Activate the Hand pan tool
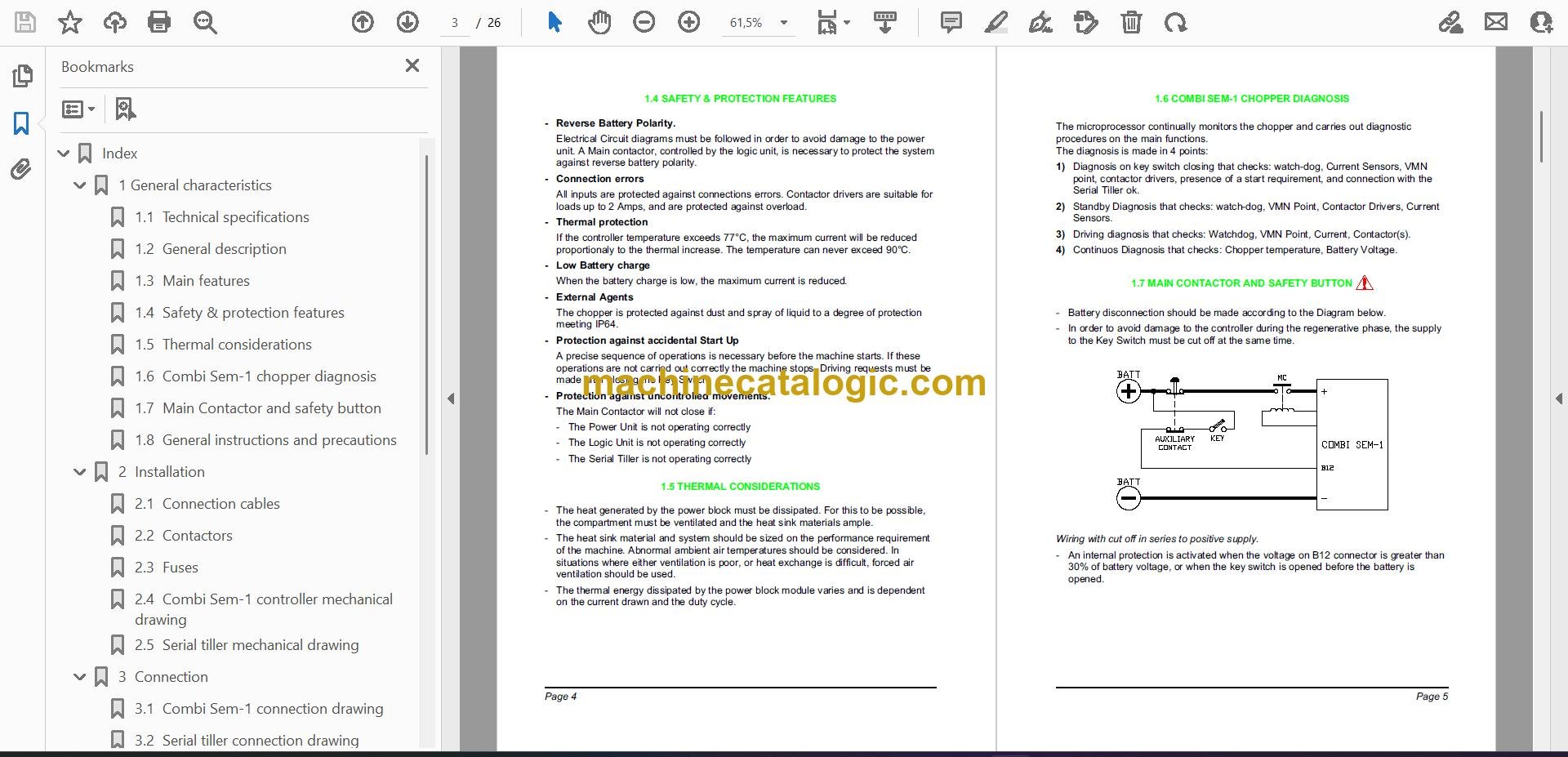The height and width of the screenshot is (757, 1568). pos(599,22)
